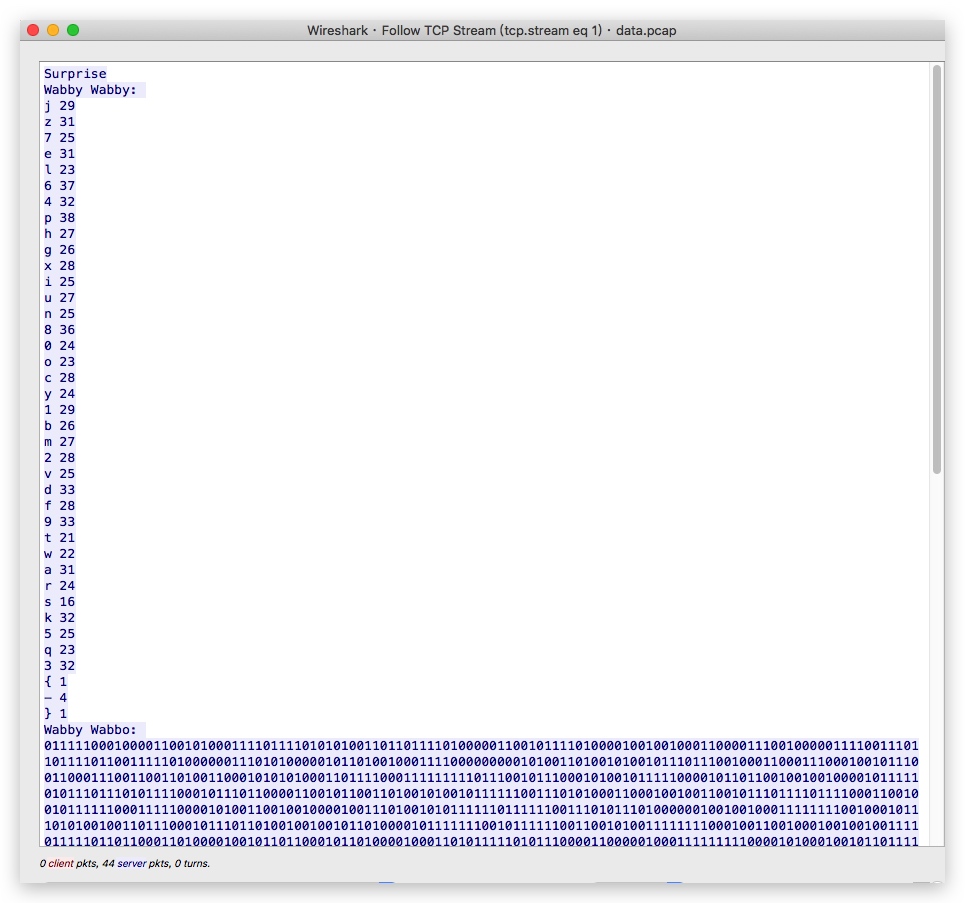Click the '7 25' row
This screenshot has height=903, width=965.
tap(59, 138)
